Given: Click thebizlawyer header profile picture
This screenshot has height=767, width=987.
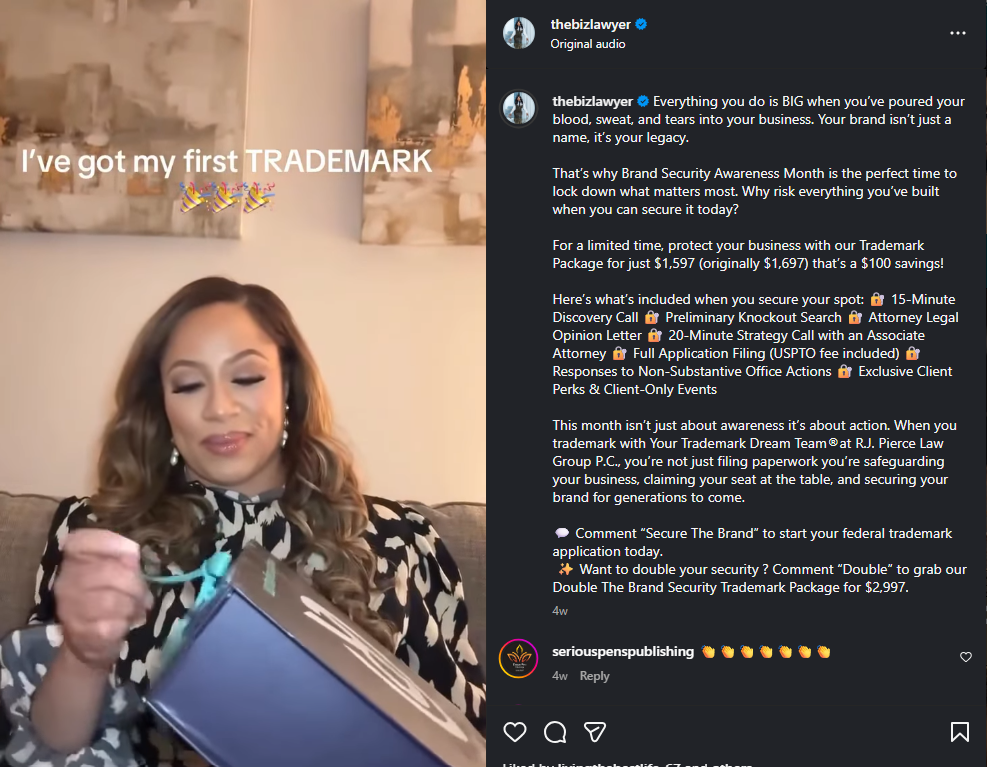Looking at the screenshot, I should coord(519,33).
